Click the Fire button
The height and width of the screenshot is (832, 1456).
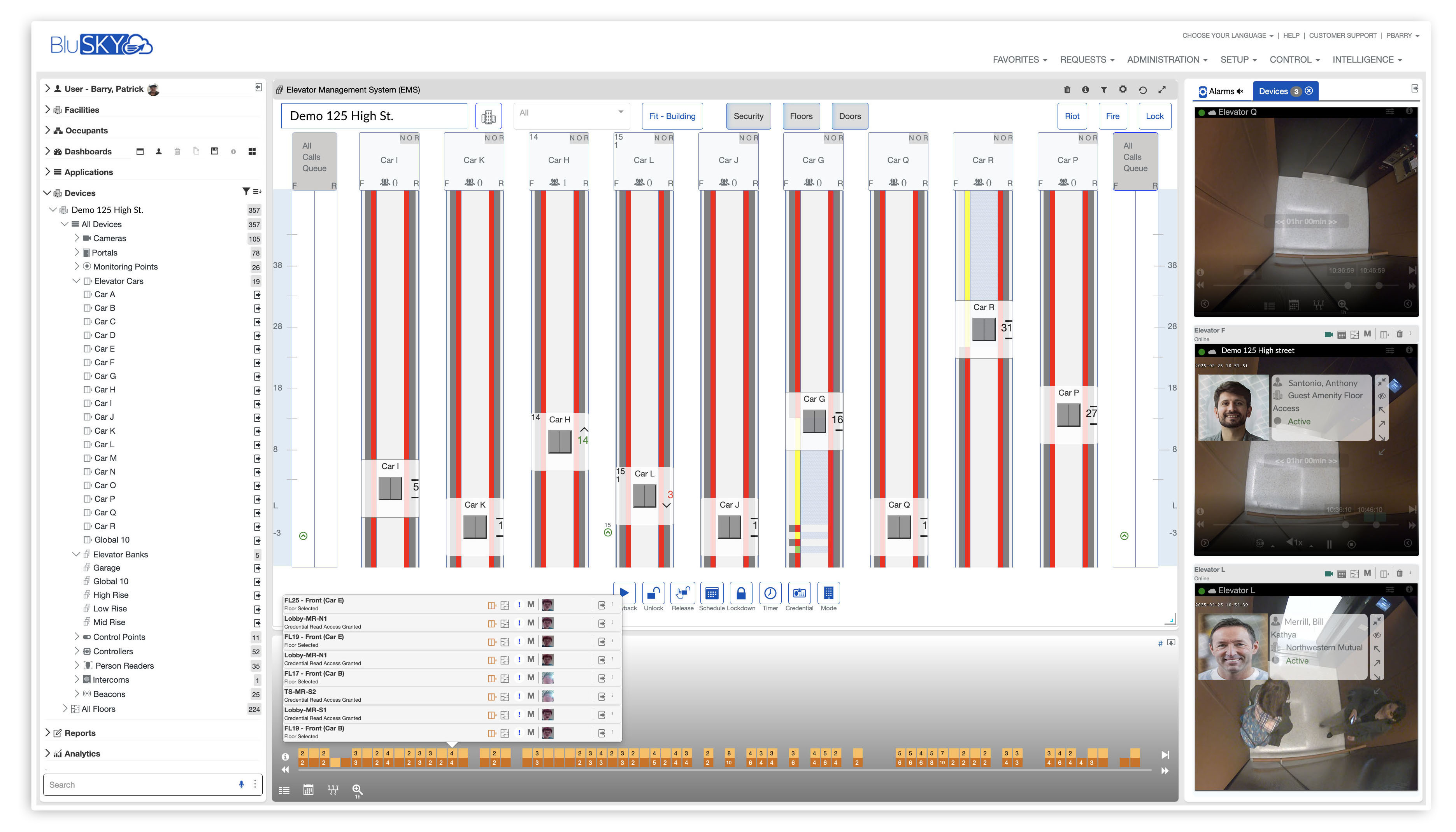click(x=1112, y=116)
